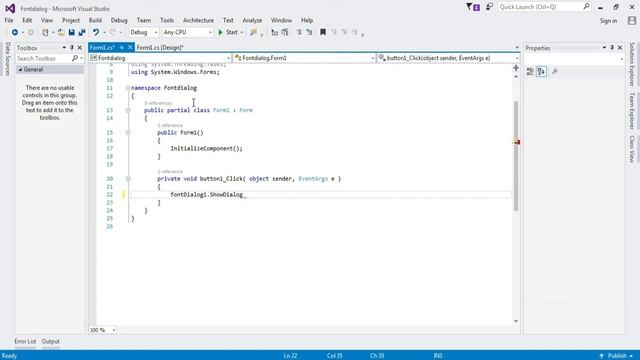Click the Publish button in status bar

tap(617, 356)
